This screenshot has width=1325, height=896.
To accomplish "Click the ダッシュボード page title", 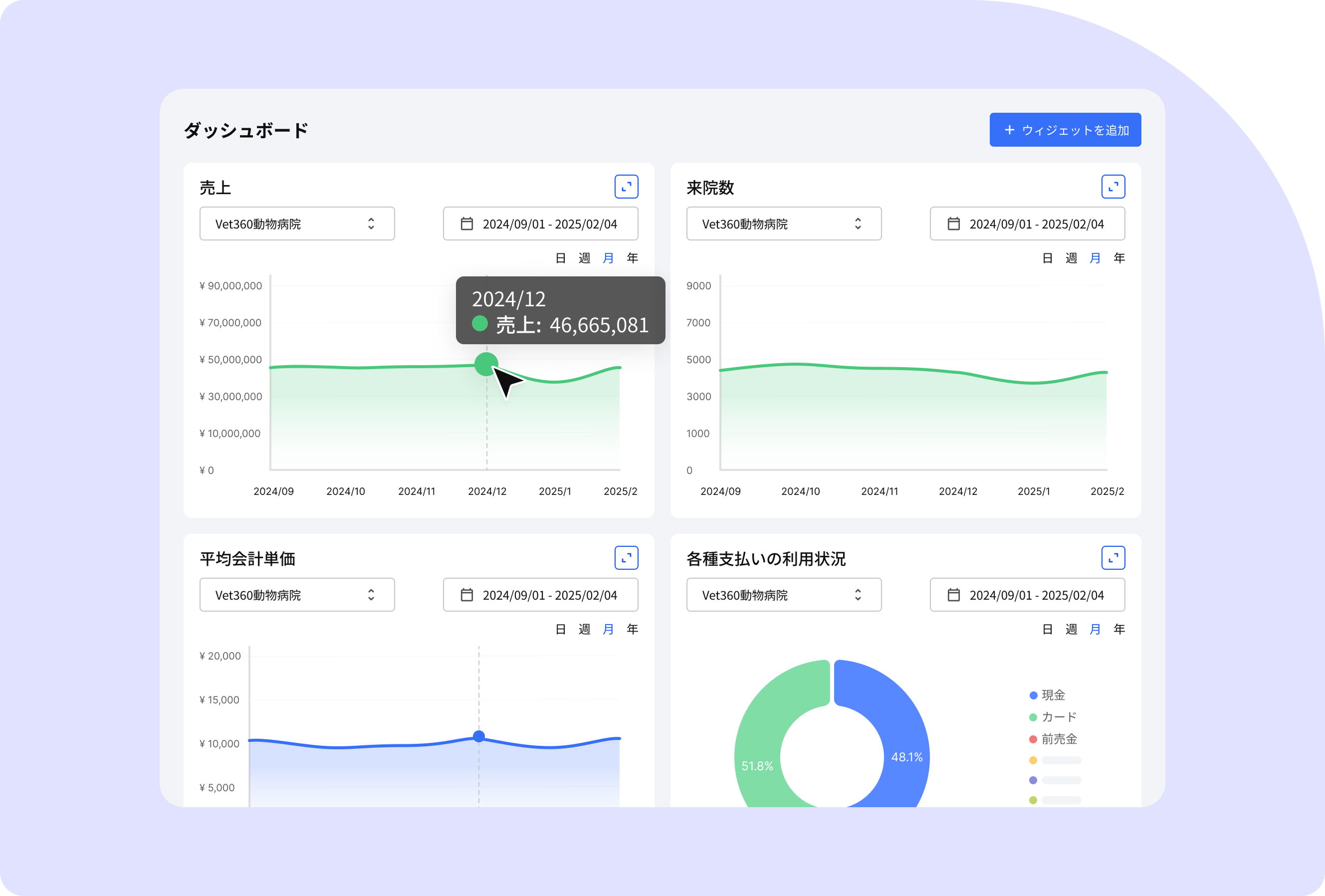I will coord(246,131).
